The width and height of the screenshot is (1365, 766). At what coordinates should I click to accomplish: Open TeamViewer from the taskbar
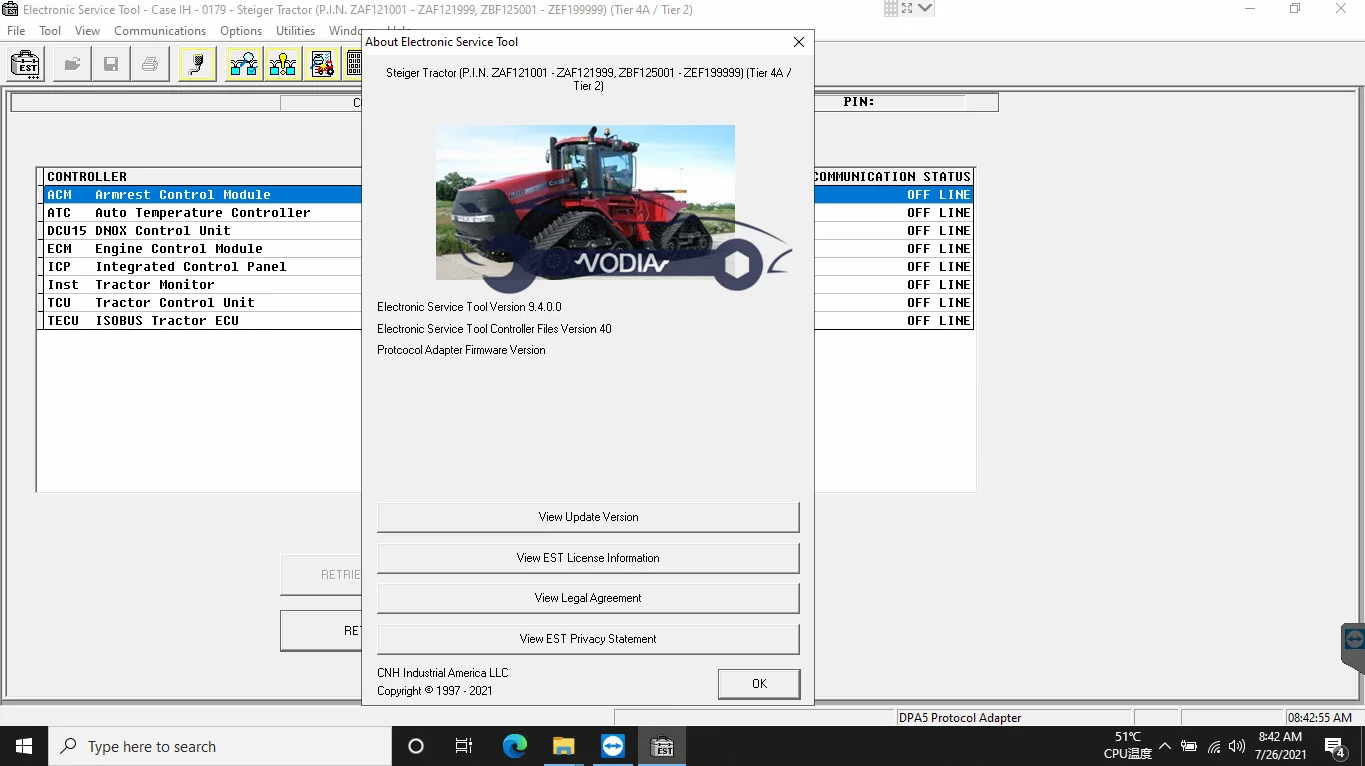[613, 746]
